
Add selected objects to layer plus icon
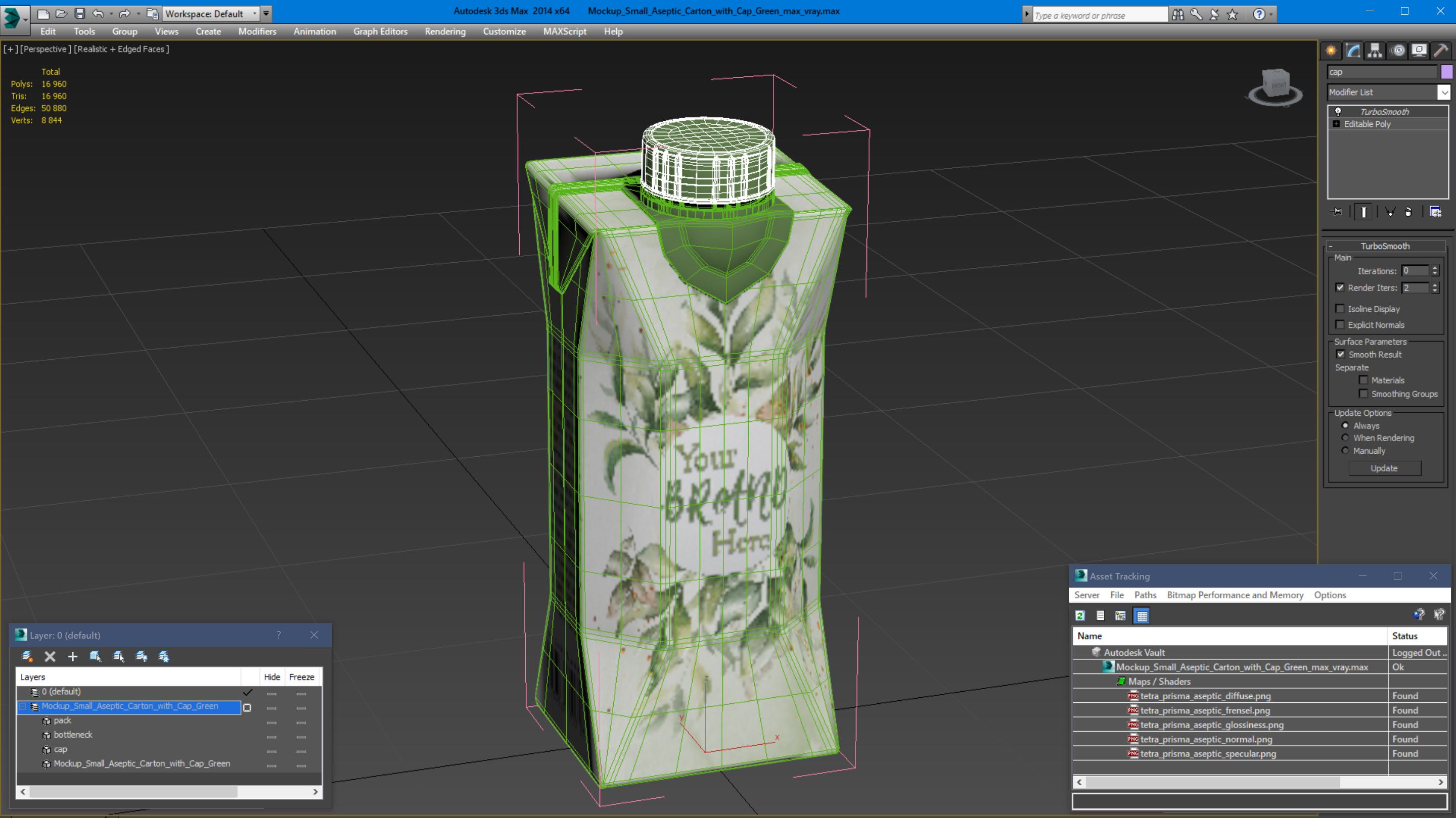click(72, 656)
